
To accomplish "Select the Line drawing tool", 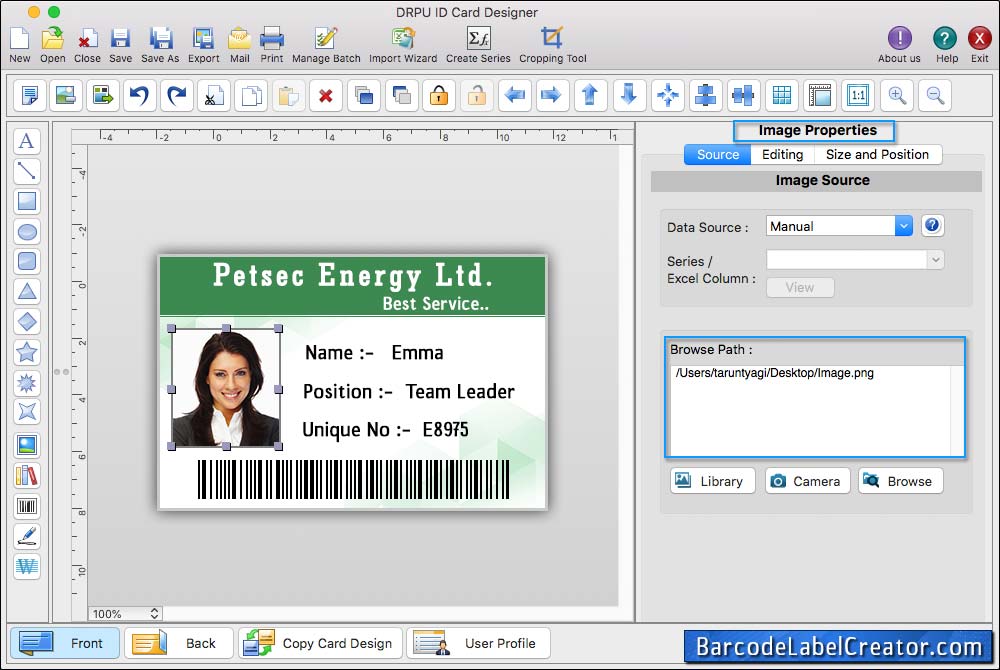I will click(27, 171).
